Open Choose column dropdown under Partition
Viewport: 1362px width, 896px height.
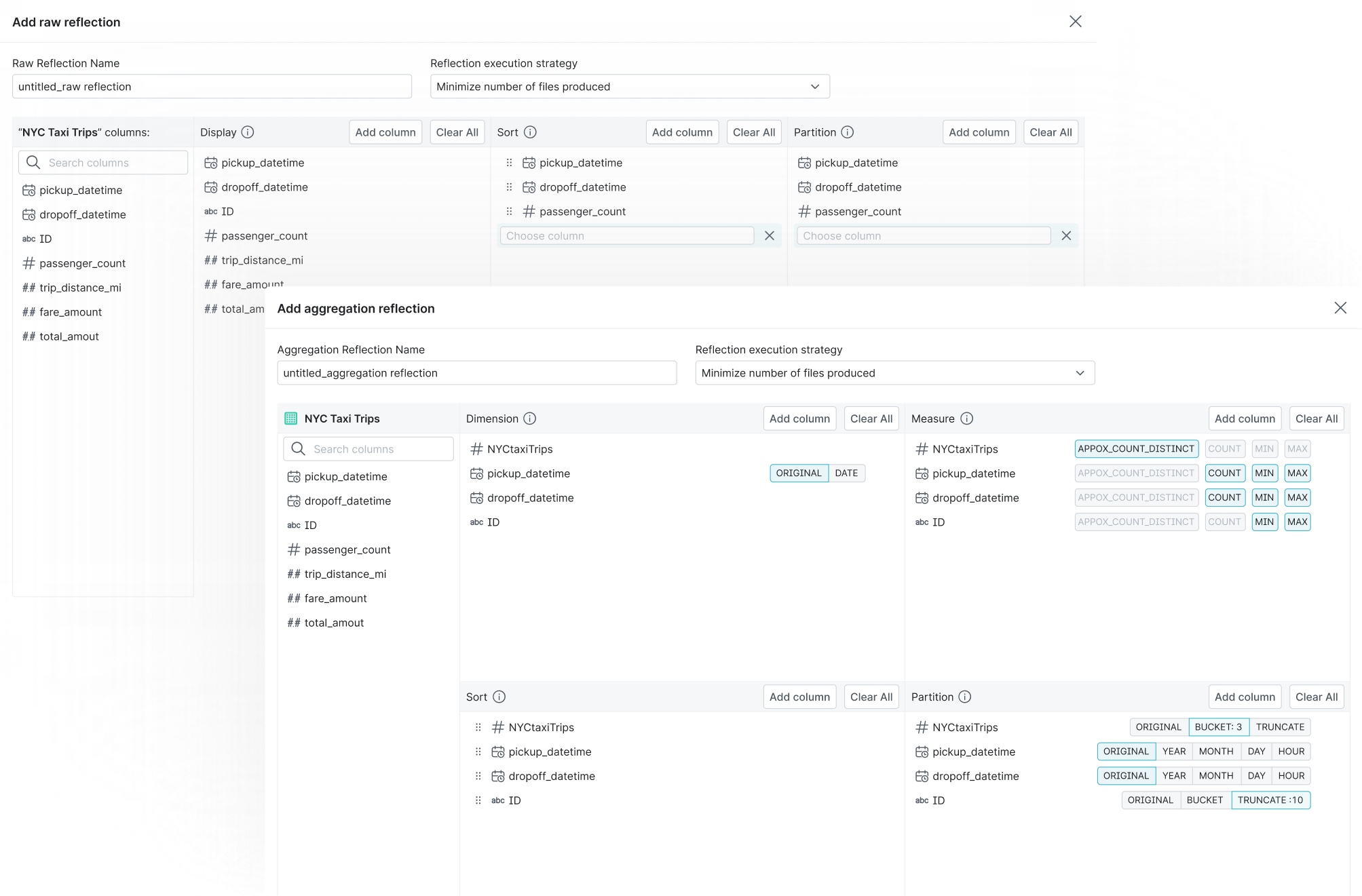click(x=923, y=236)
